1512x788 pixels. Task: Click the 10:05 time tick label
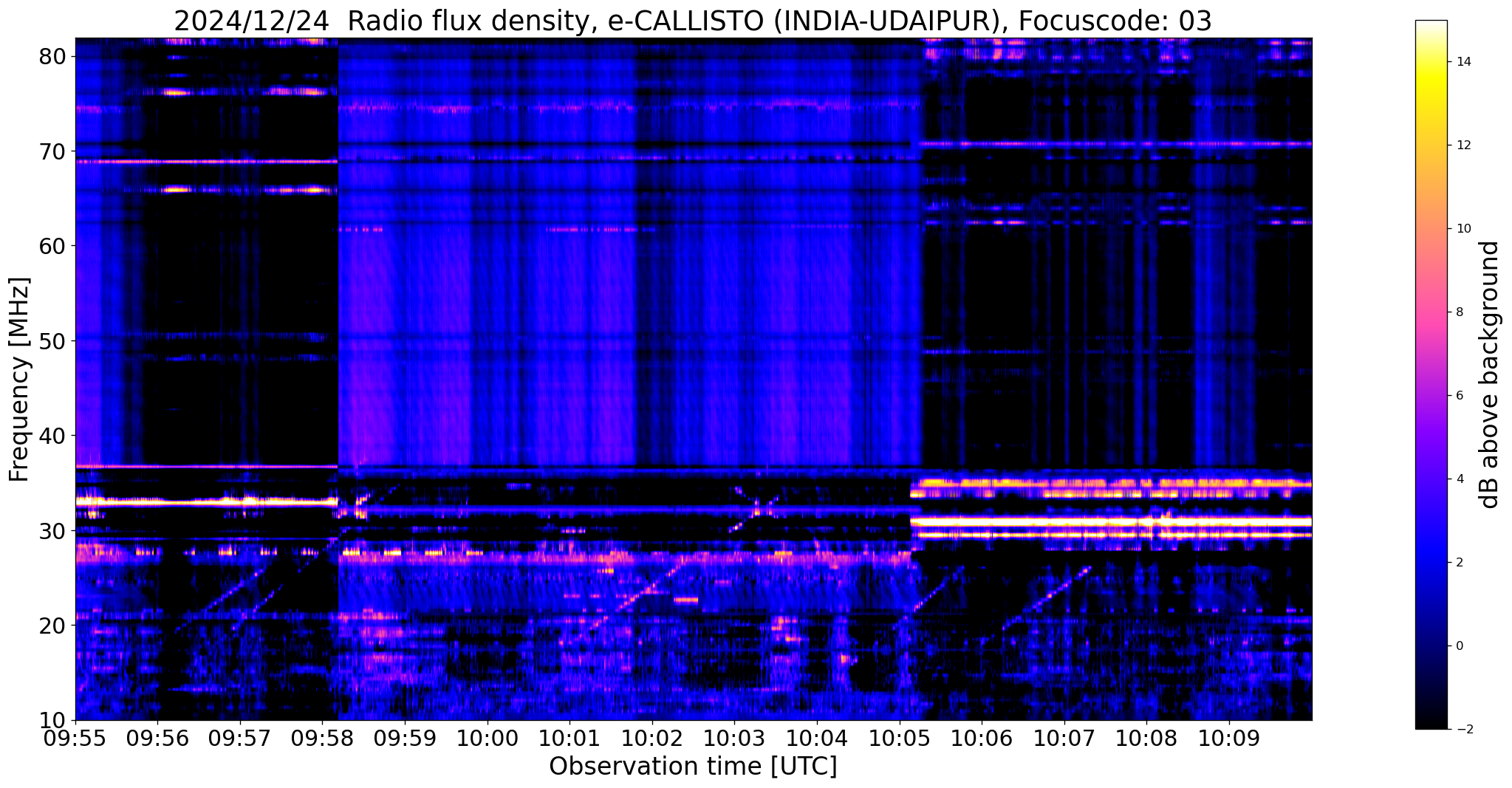[x=900, y=738]
